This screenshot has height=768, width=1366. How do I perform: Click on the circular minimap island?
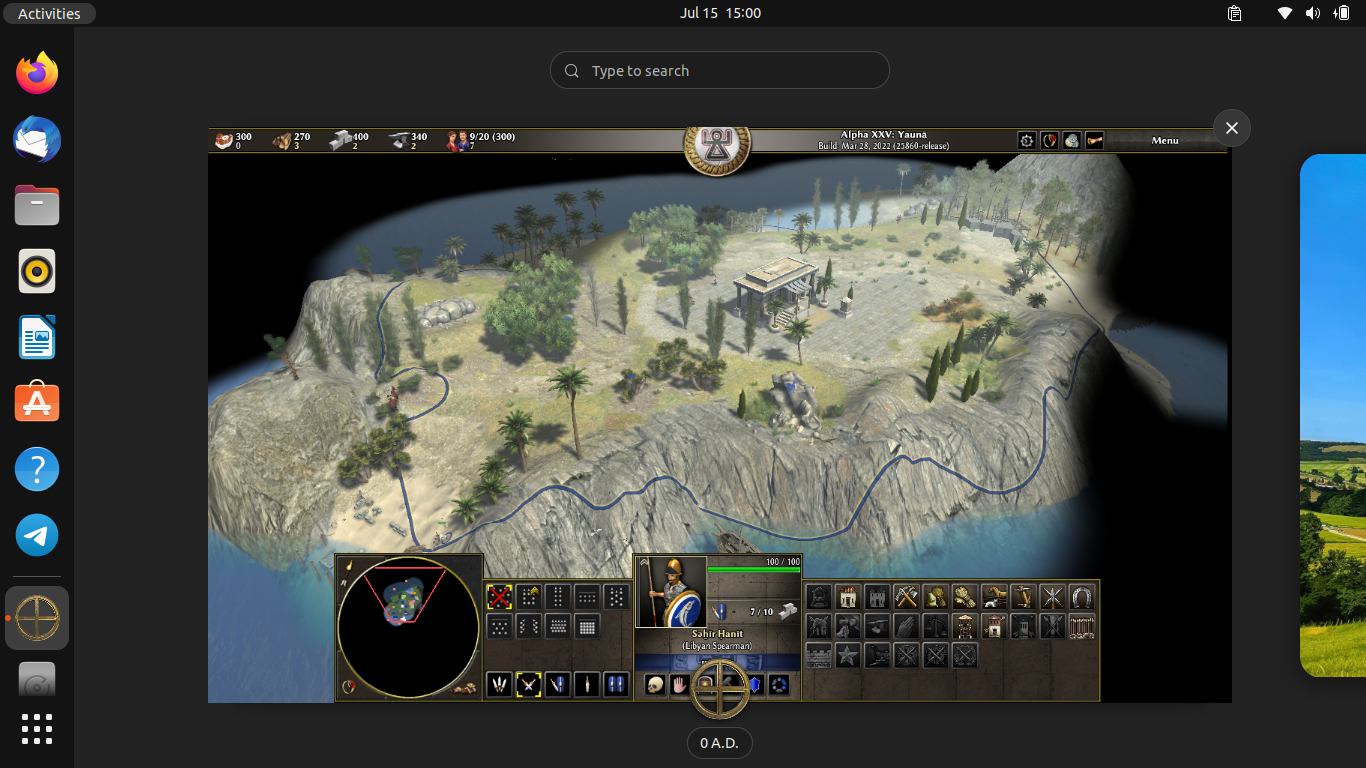(x=405, y=600)
